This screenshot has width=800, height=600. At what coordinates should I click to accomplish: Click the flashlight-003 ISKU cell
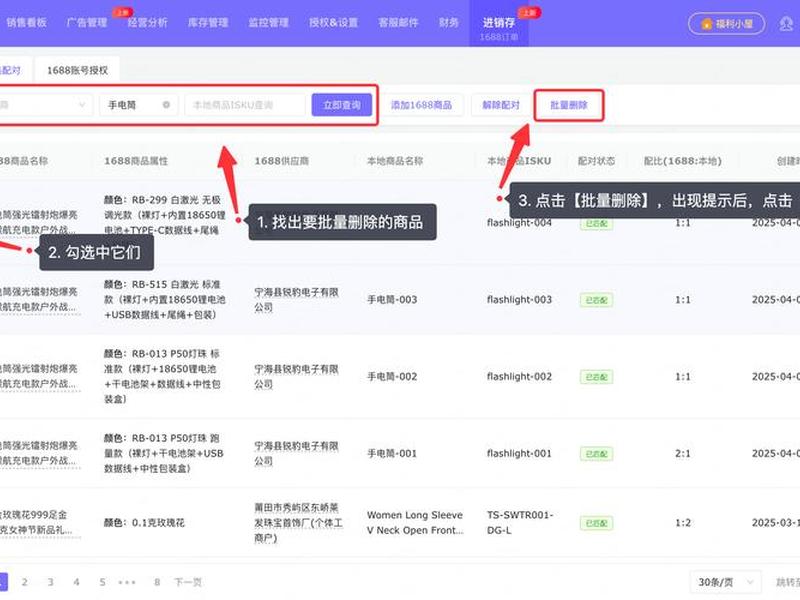[519, 299]
